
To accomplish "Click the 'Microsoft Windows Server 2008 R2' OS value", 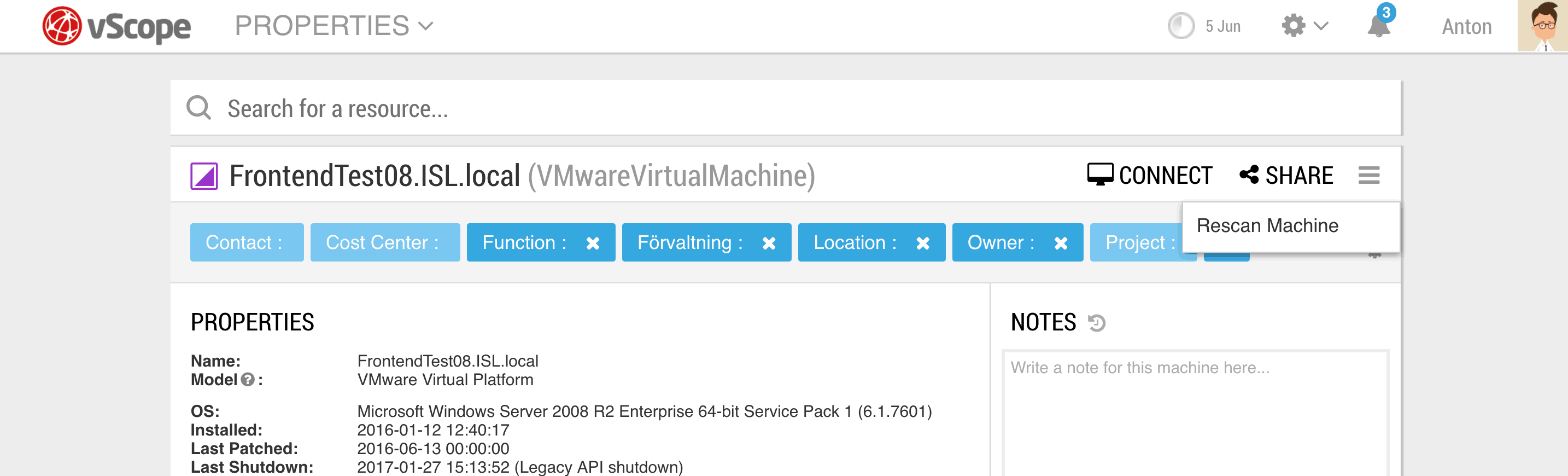I will click(644, 411).
